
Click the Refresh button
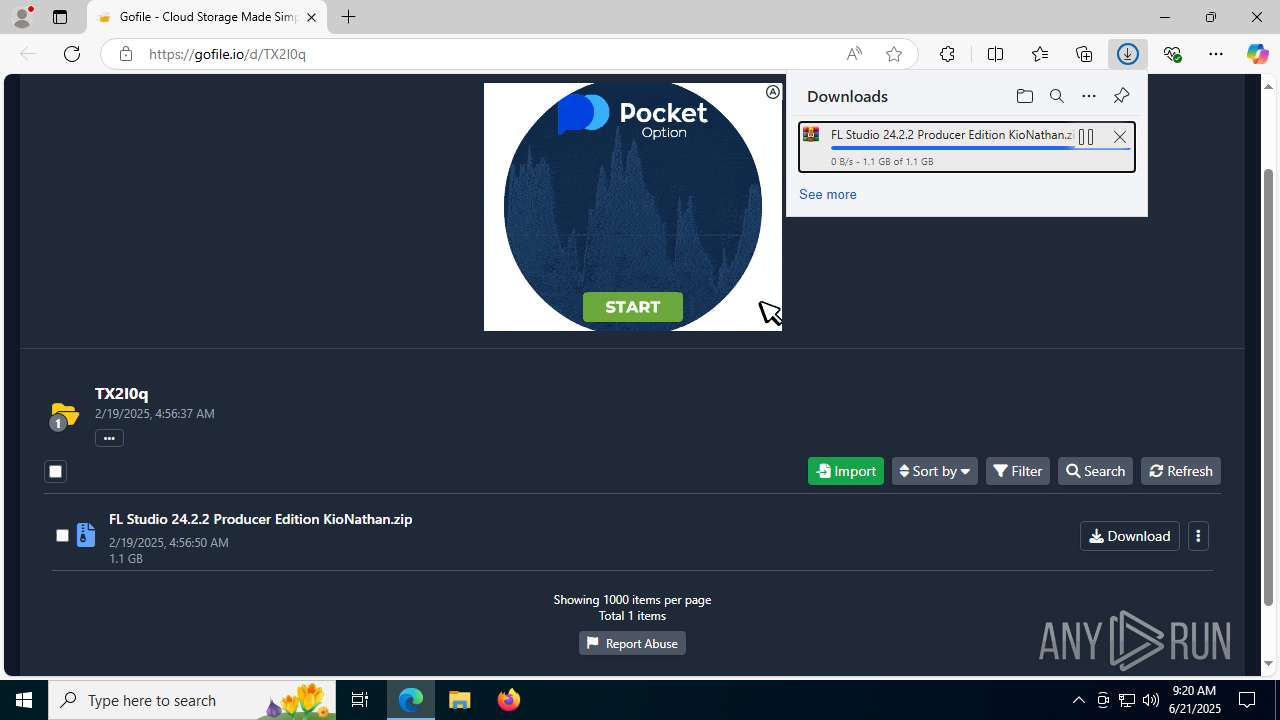[1181, 471]
